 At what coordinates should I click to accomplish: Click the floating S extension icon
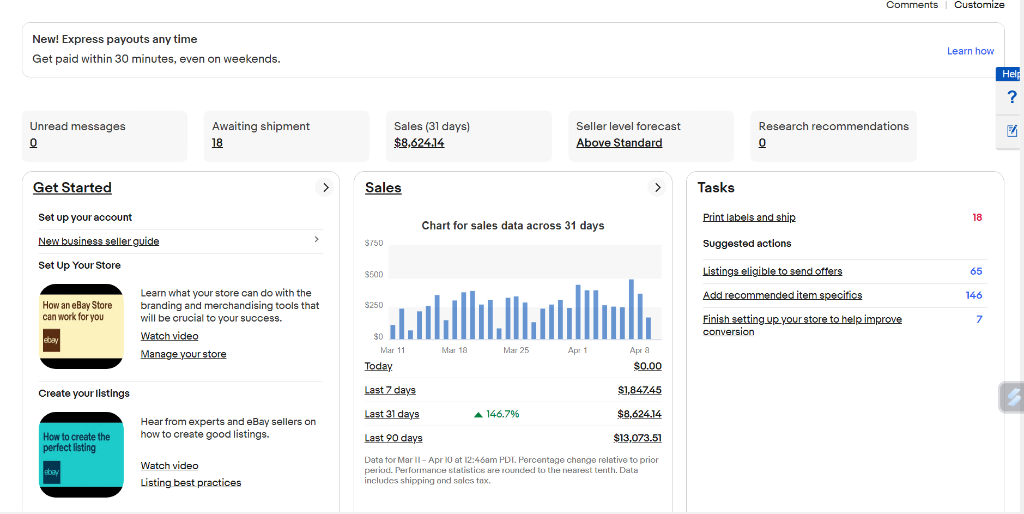1012,397
